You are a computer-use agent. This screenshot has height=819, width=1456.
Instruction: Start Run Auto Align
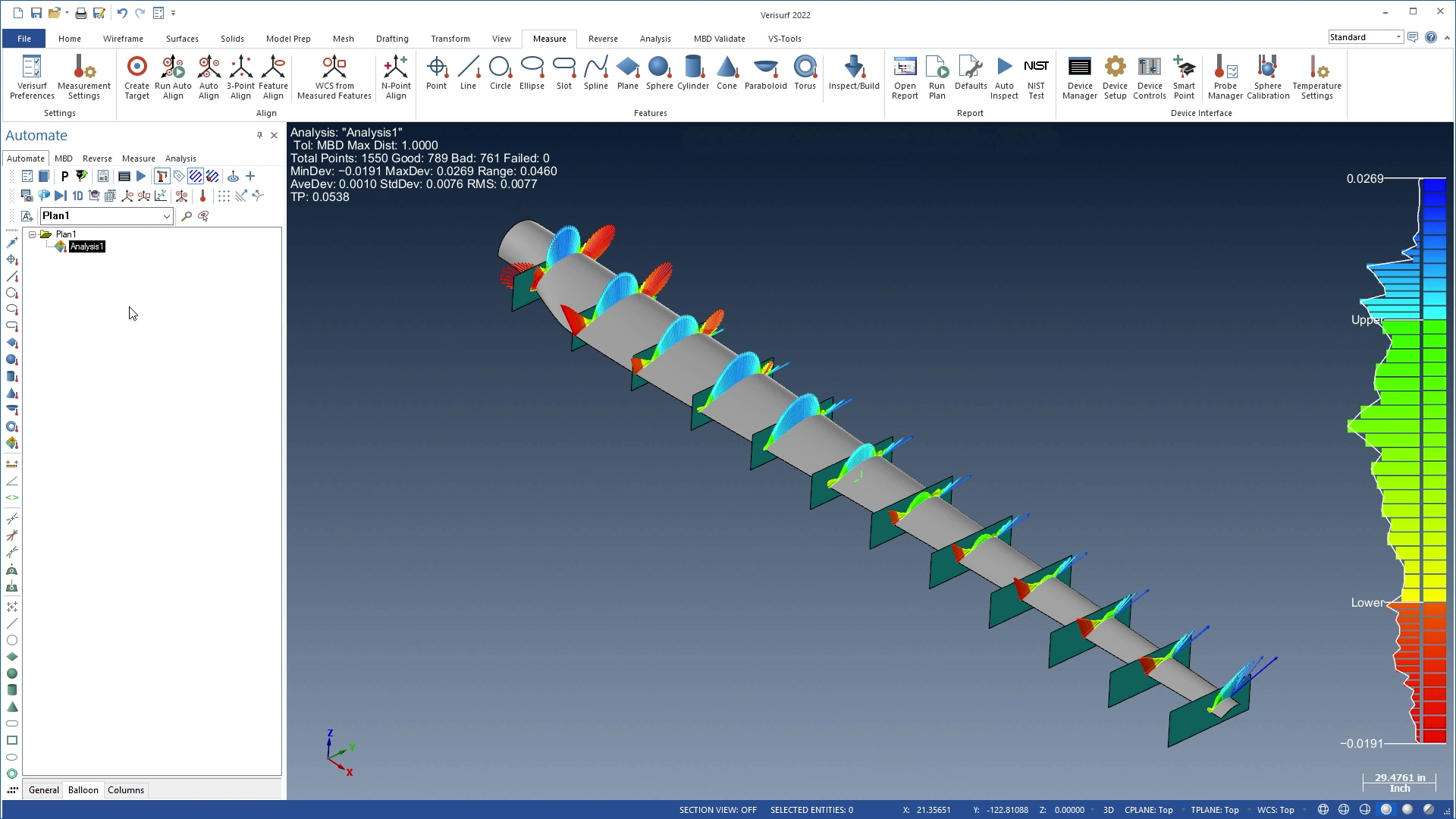(173, 77)
